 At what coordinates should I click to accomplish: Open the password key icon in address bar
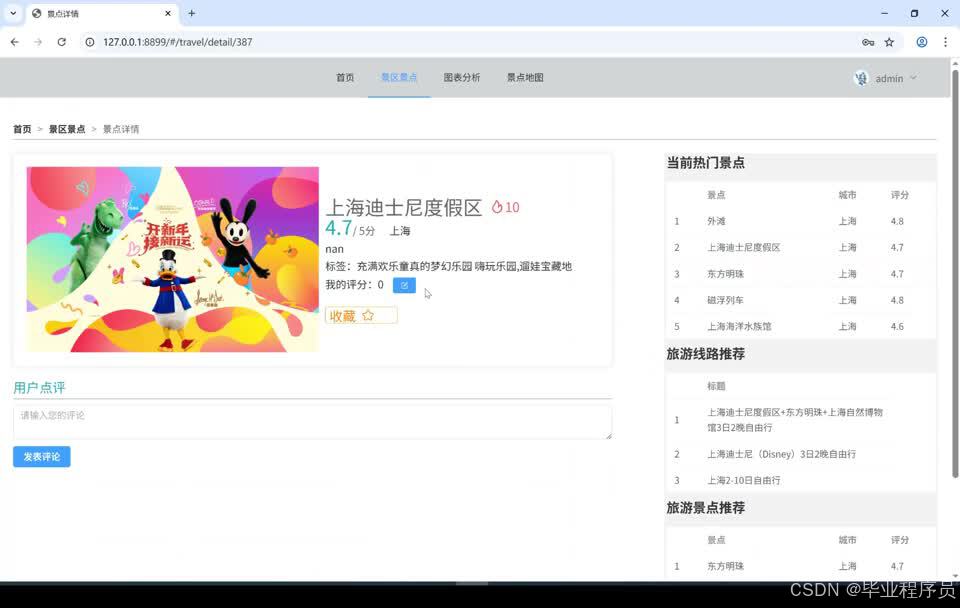click(868, 42)
